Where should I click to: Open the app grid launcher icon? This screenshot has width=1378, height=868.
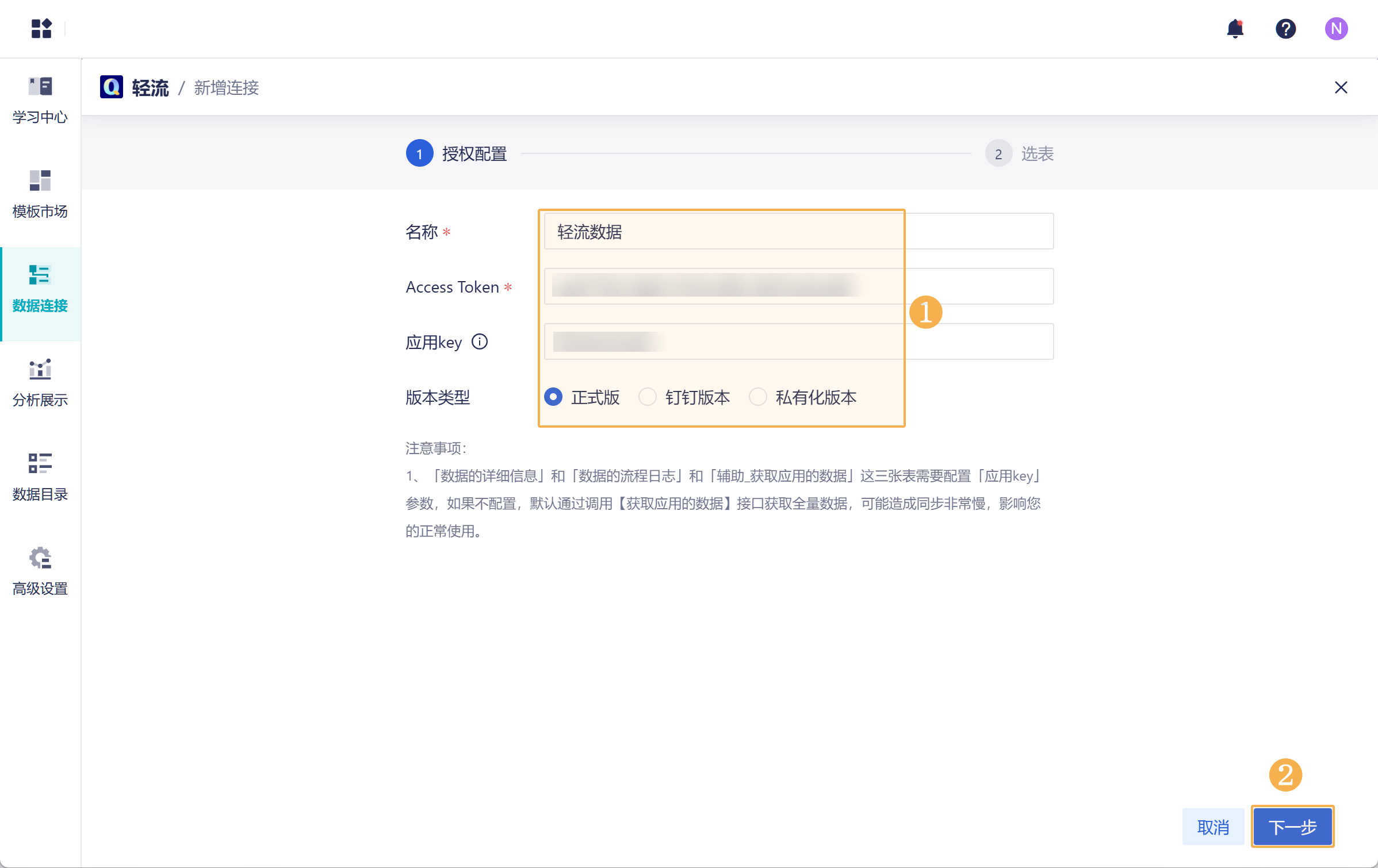click(x=41, y=28)
